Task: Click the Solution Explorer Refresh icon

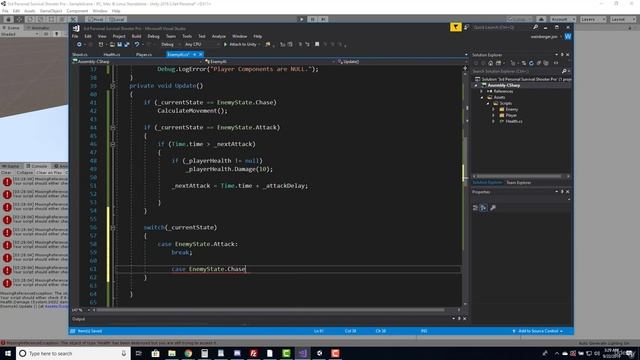Action: 531,63
